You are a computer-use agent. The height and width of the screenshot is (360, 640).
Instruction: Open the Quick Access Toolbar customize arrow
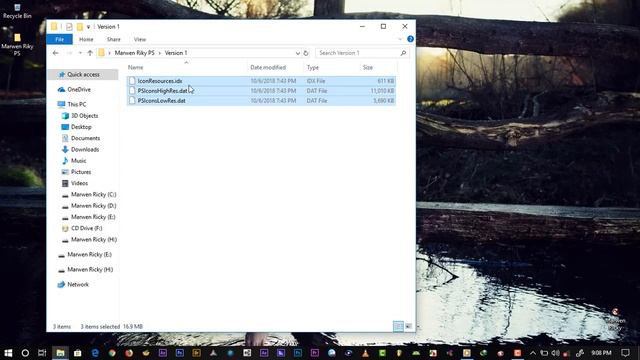[x=88, y=27]
